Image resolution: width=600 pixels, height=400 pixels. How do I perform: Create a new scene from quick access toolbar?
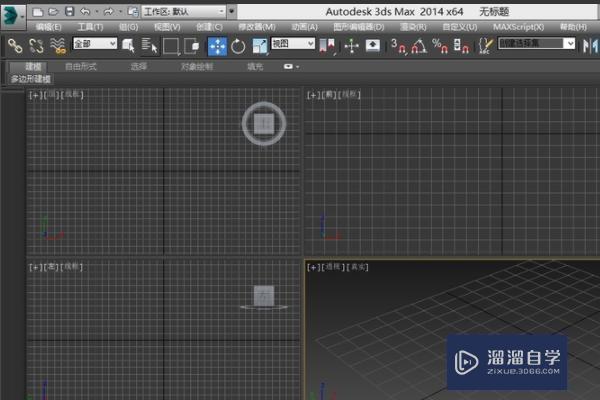pyautogui.click(x=38, y=12)
